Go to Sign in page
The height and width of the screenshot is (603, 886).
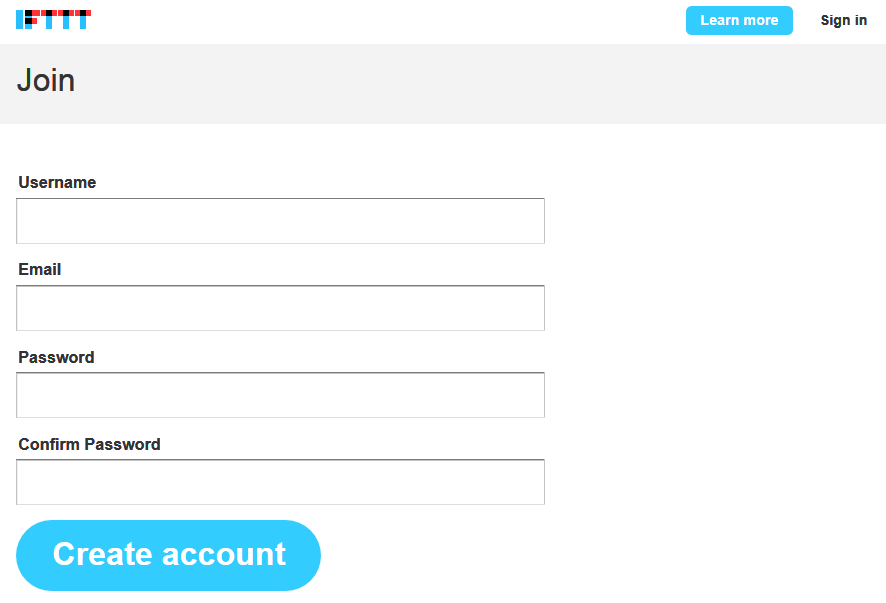(x=843, y=20)
